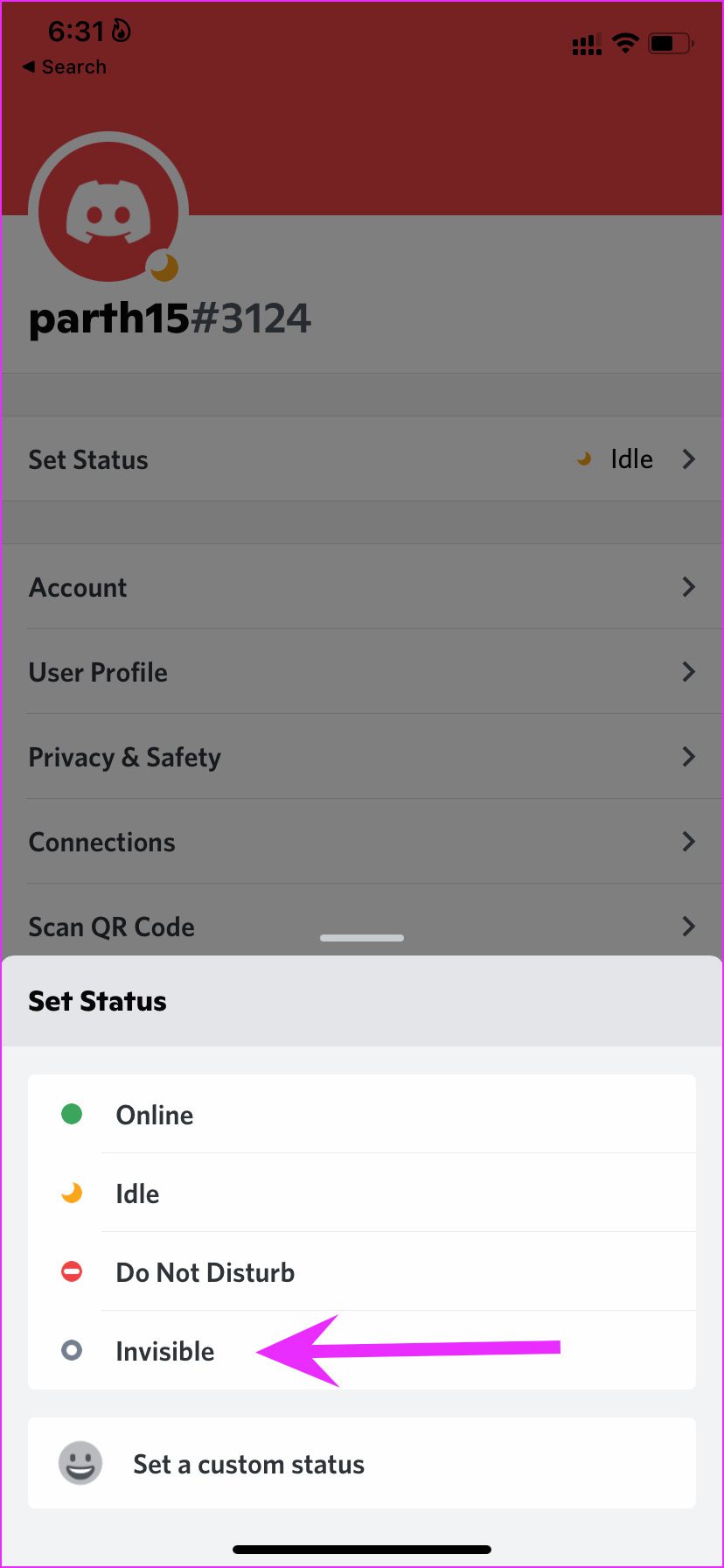Open Privacy & Safety chevron
This screenshot has width=724, height=1568.
point(689,757)
